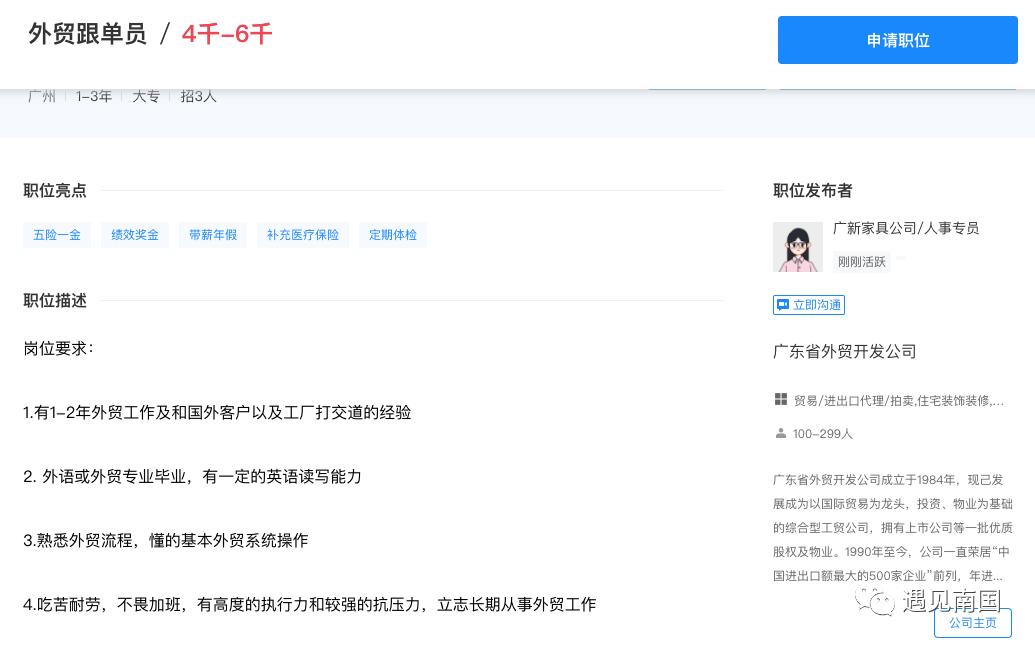Select the 补充医疗保险 benefit tag
The width and height of the screenshot is (1035, 646).
[303, 234]
